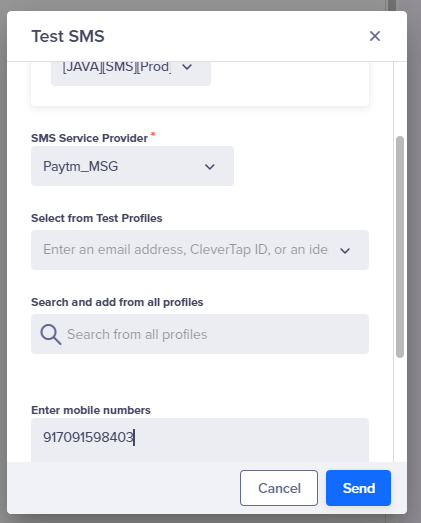The height and width of the screenshot is (523, 421).
Task: Click the Select from Test Profiles label
Action: pos(97,218)
